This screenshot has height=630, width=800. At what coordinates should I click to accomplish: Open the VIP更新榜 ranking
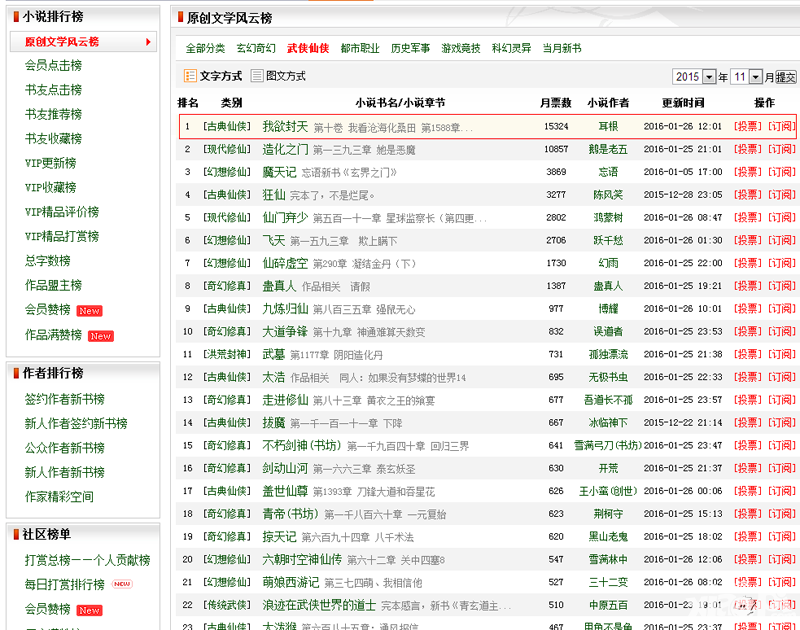[x=51, y=163]
